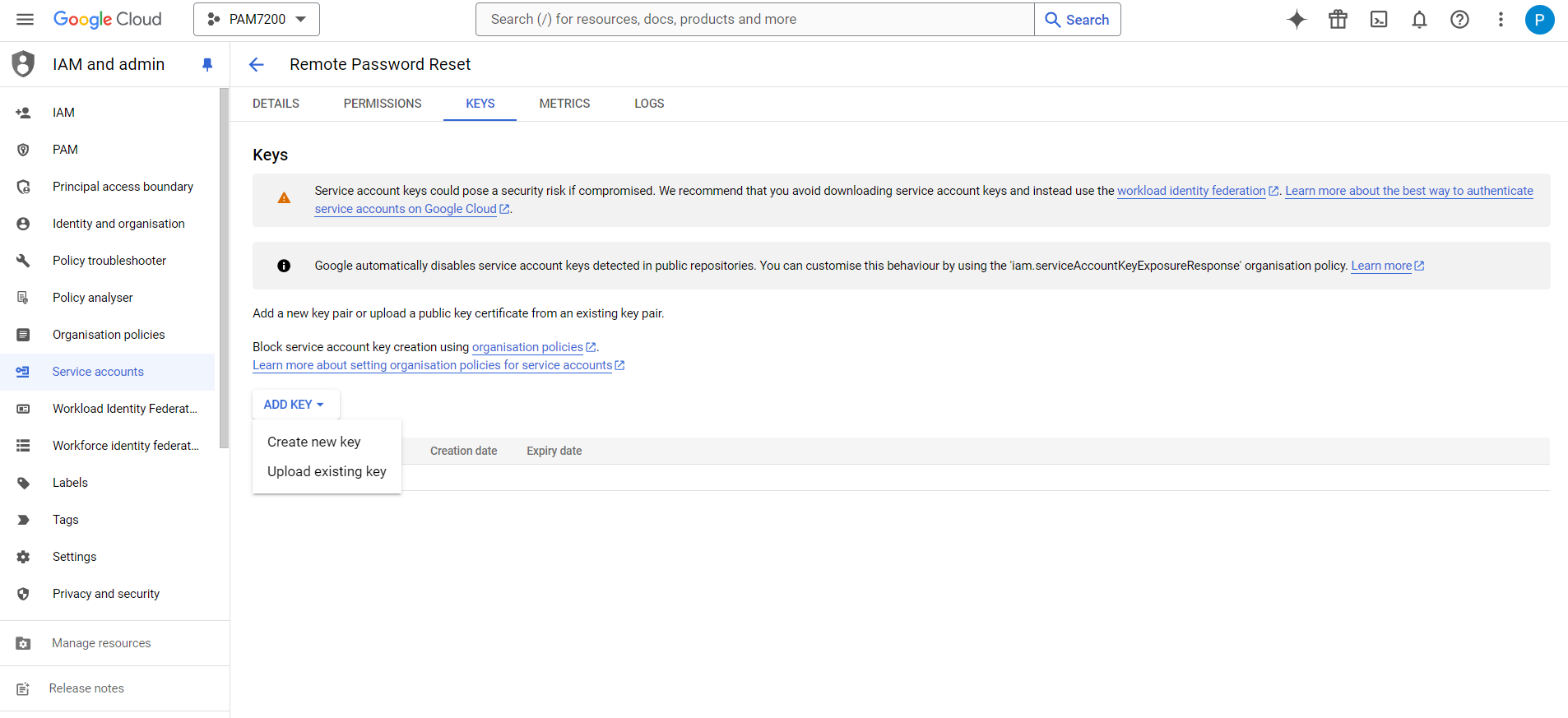Click the IAM and admin shield icon
The height and width of the screenshot is (718, 1568).
coord(24,64)
